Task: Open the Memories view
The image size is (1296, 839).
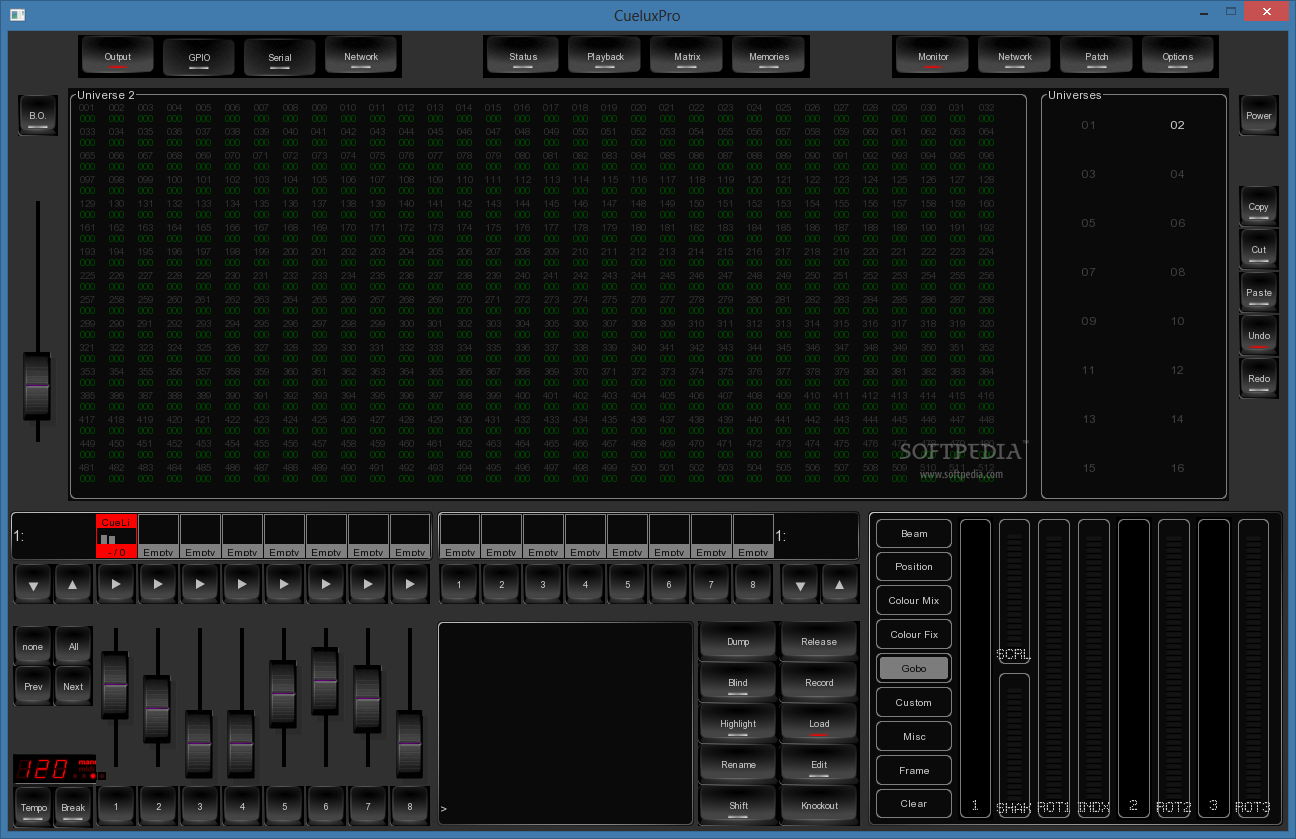Action: click(769, 57)
